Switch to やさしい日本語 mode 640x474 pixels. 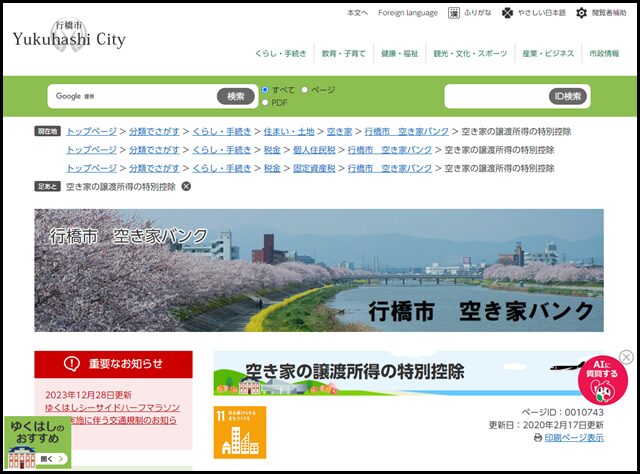[x=534, y=13]
